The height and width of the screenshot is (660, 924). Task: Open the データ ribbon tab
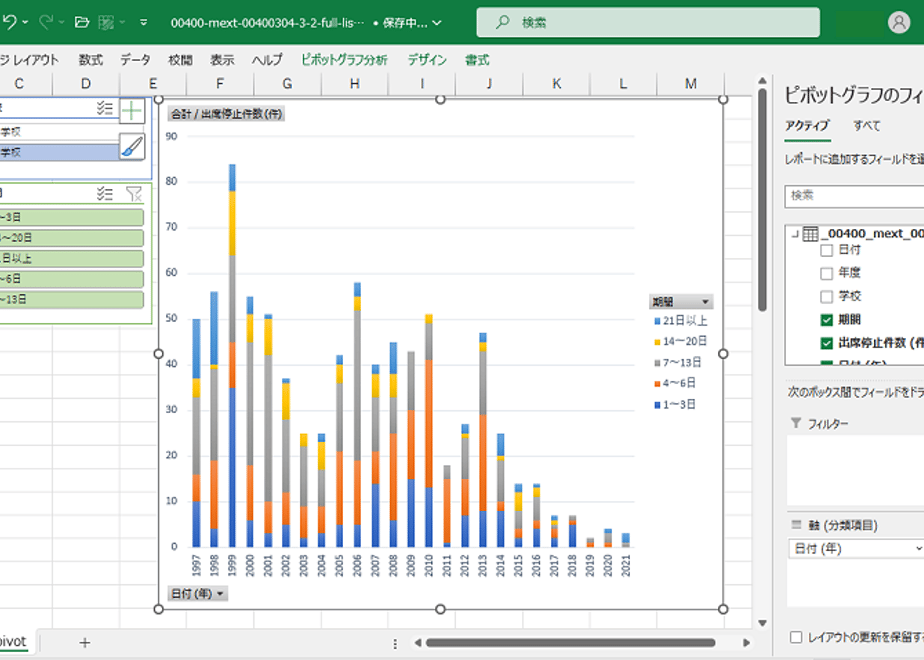click(x=136, y=60)
